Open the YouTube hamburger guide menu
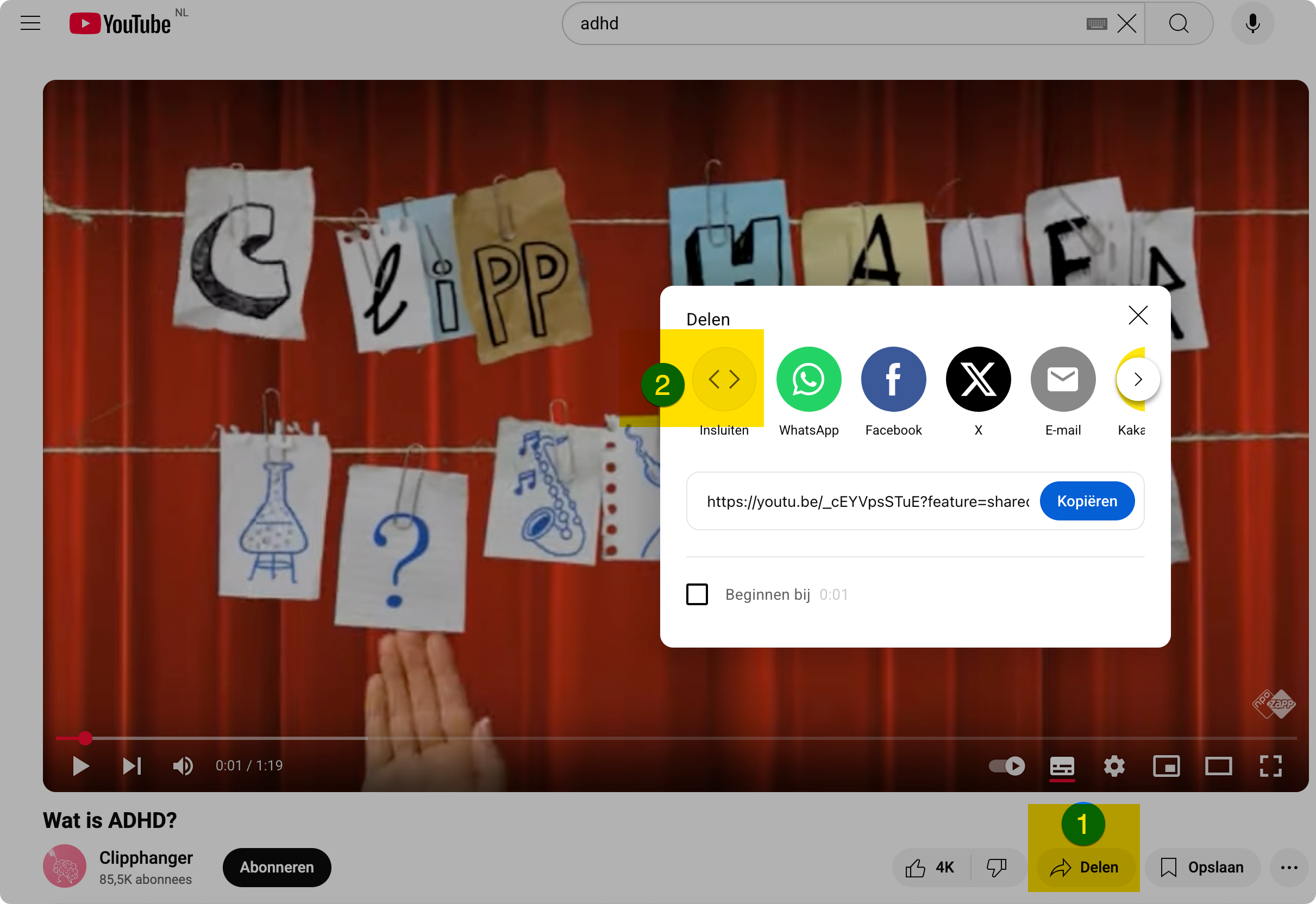 (x=30, y=23)
